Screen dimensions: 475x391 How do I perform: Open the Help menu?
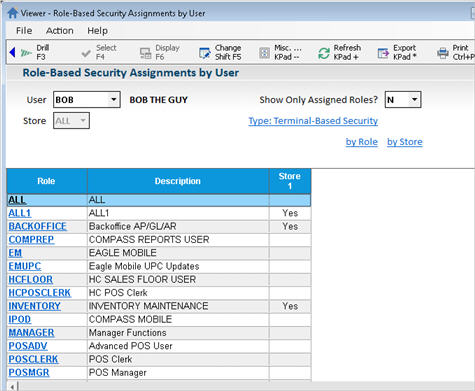97,31
